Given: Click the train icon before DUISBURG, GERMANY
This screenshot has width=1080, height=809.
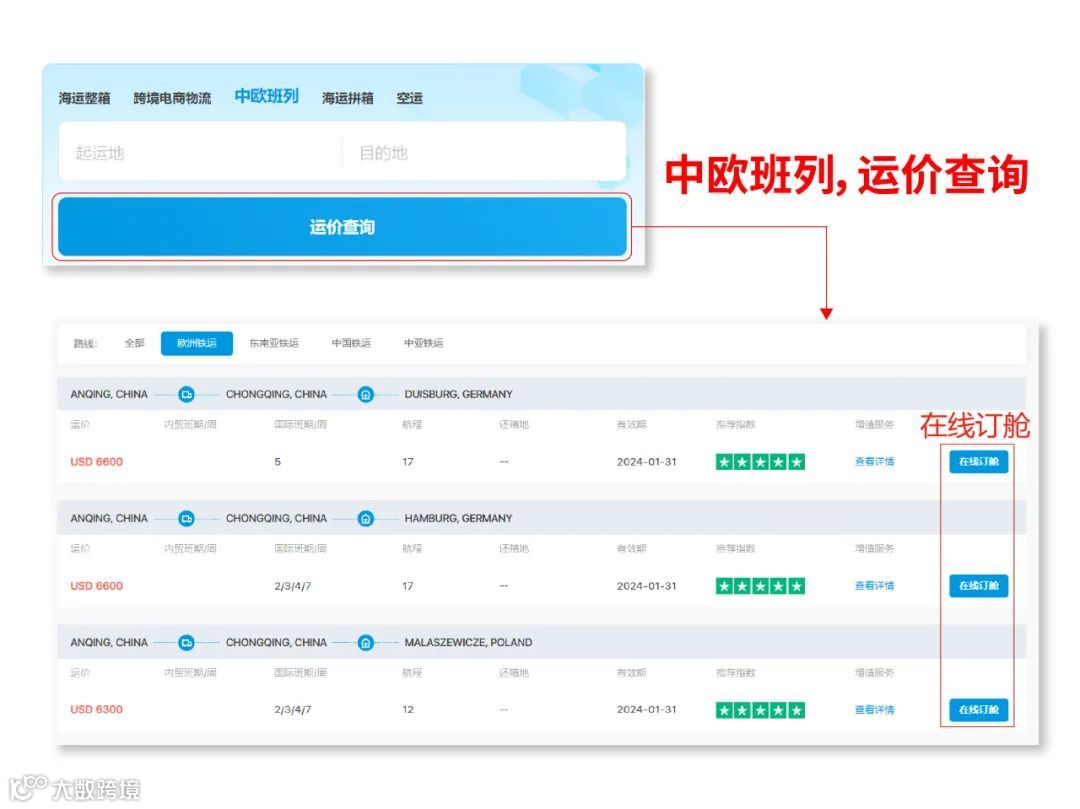Looking at the screenshot, I should pos(366,394).
